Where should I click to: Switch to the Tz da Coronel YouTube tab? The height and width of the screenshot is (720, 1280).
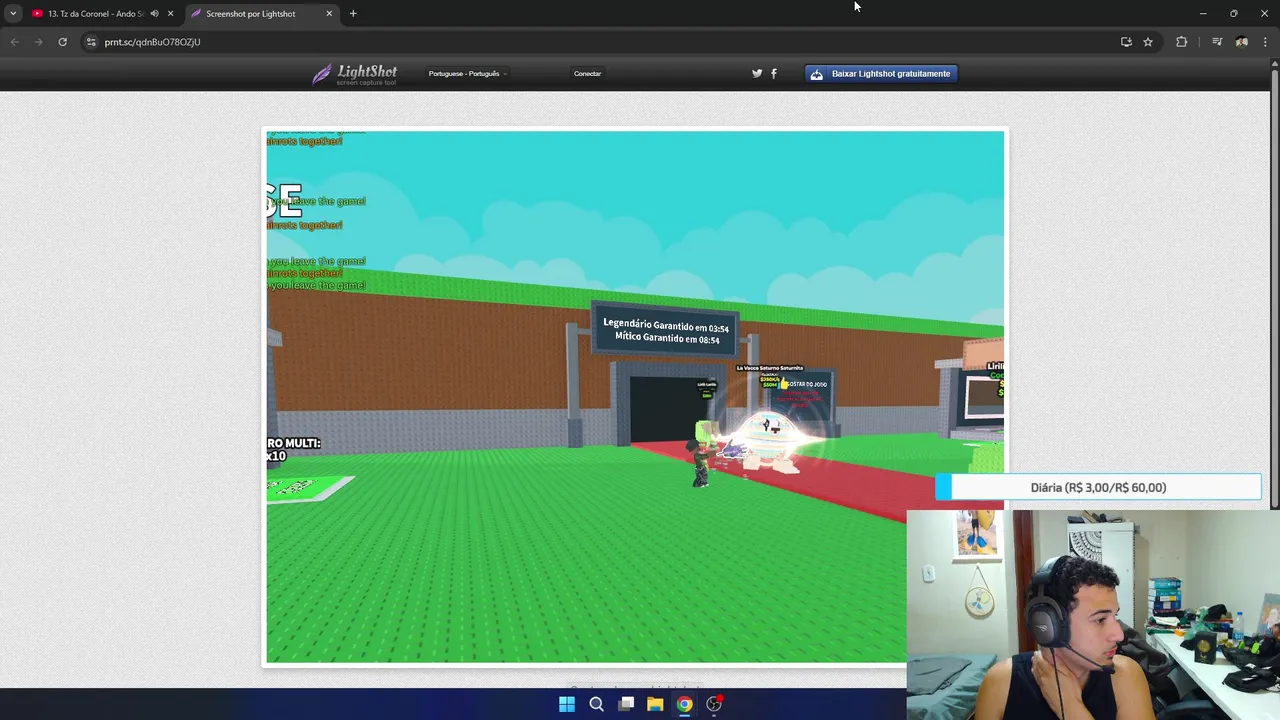point(95,14)
